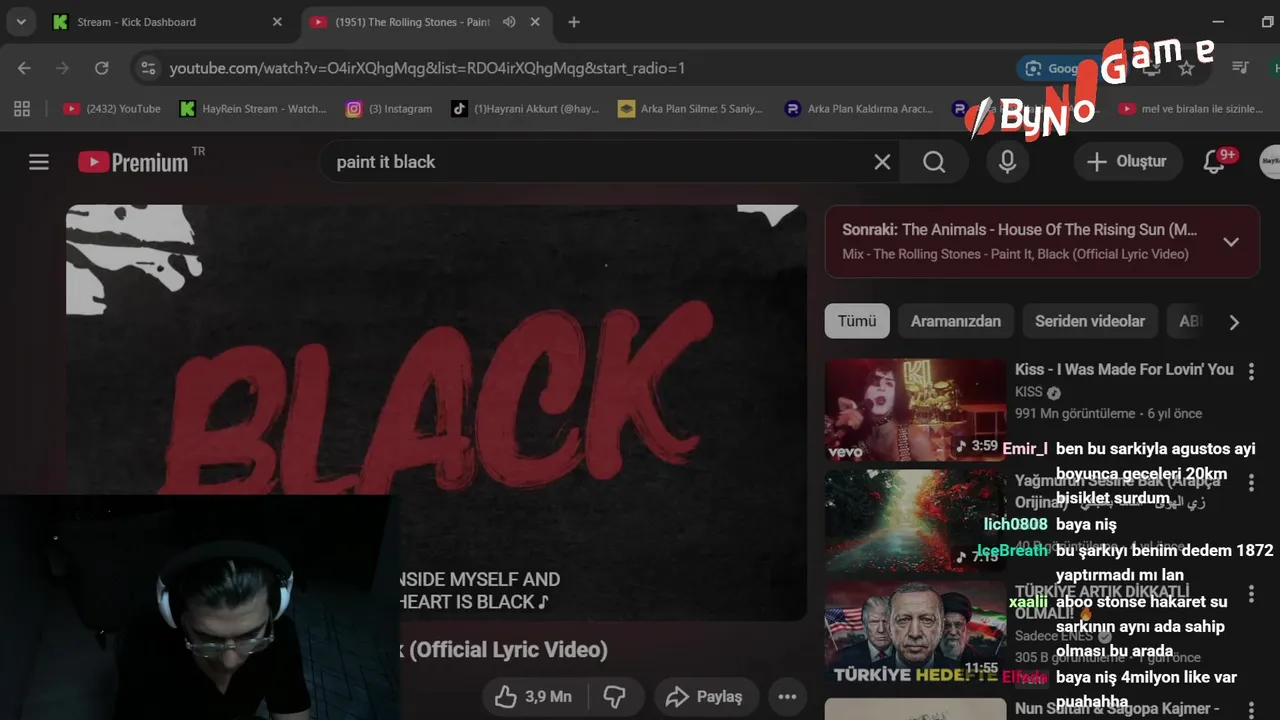Click the Paylaş share button
This screenshot has height=720, width=1280.
pyautogui.click(x=705, y=697)
